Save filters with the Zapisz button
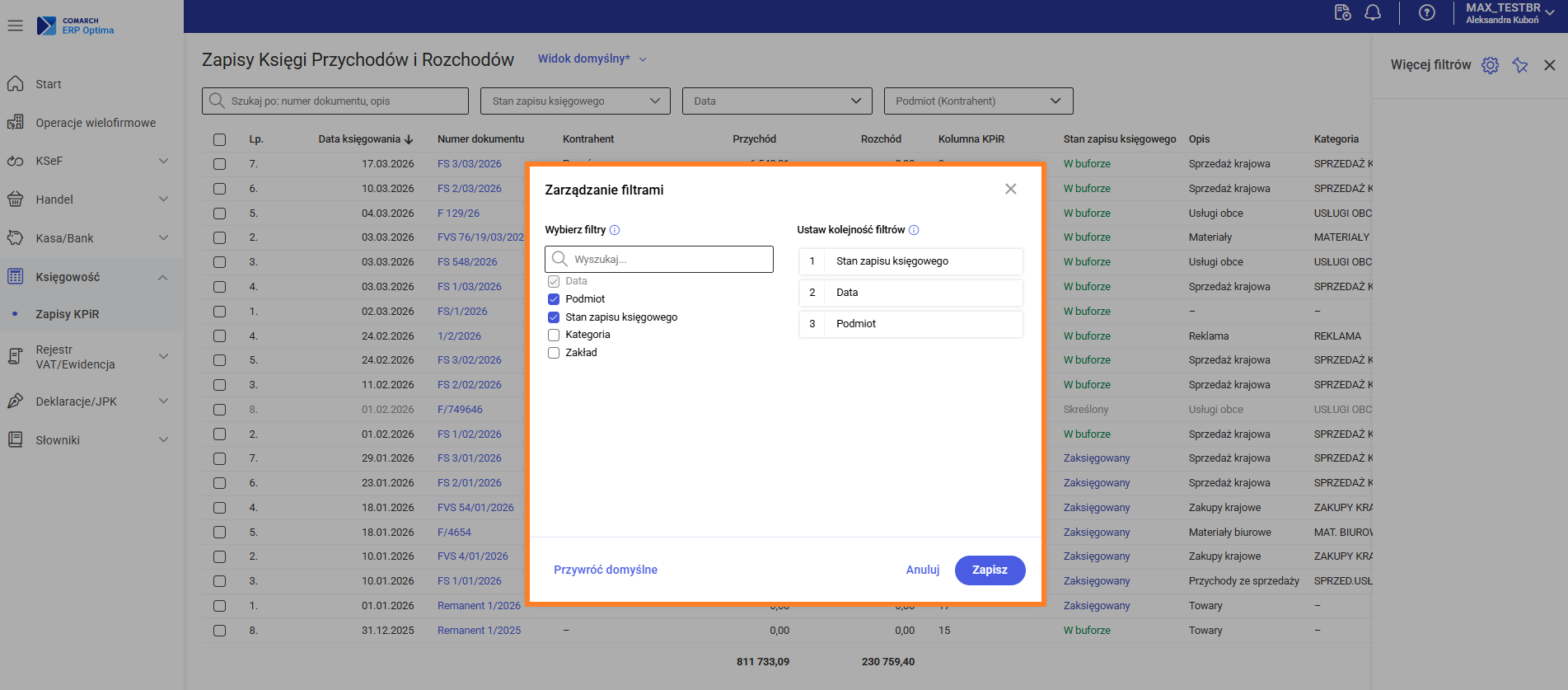 [990, 570]
